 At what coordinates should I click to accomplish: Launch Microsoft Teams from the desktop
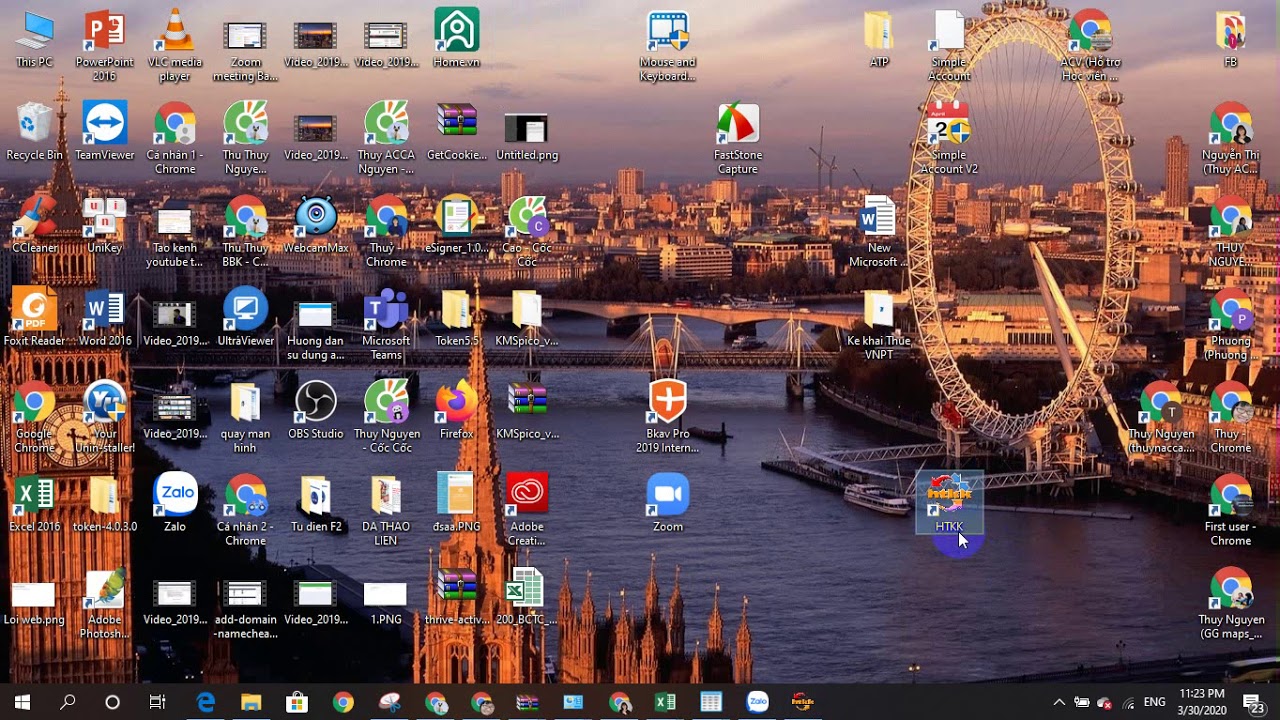tap(386, 324)
